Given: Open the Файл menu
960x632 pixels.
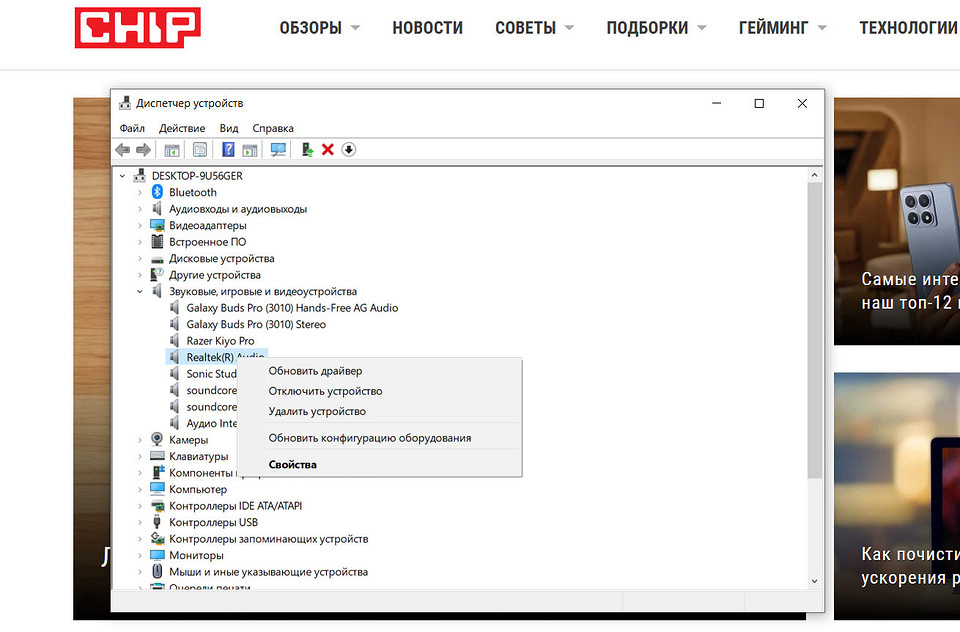Looking at the screenshot, I should (131, 128).
